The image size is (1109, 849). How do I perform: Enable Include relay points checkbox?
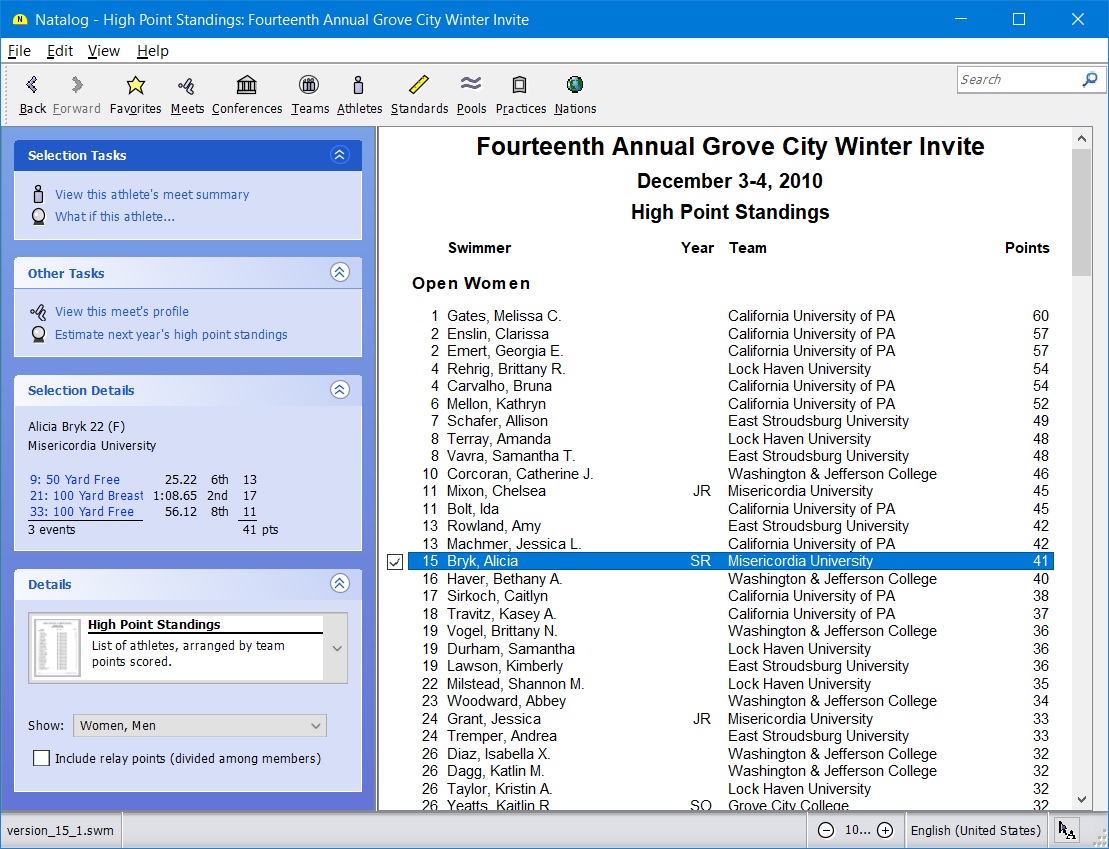tap(42, 759)
